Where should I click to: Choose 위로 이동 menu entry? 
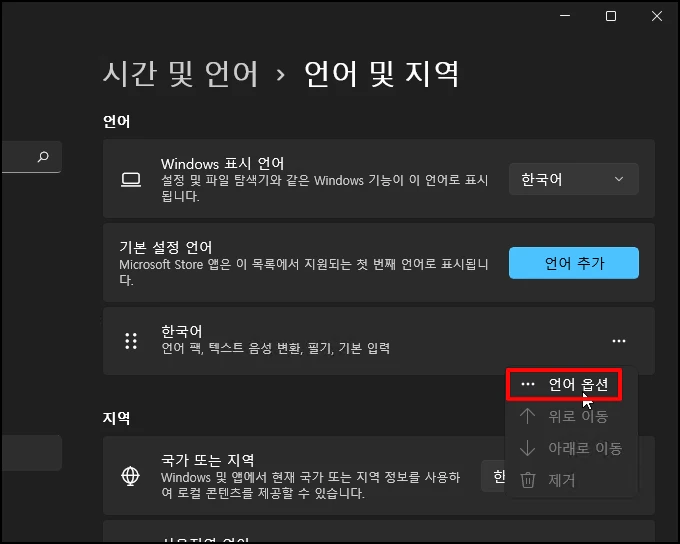pos(572,416)
